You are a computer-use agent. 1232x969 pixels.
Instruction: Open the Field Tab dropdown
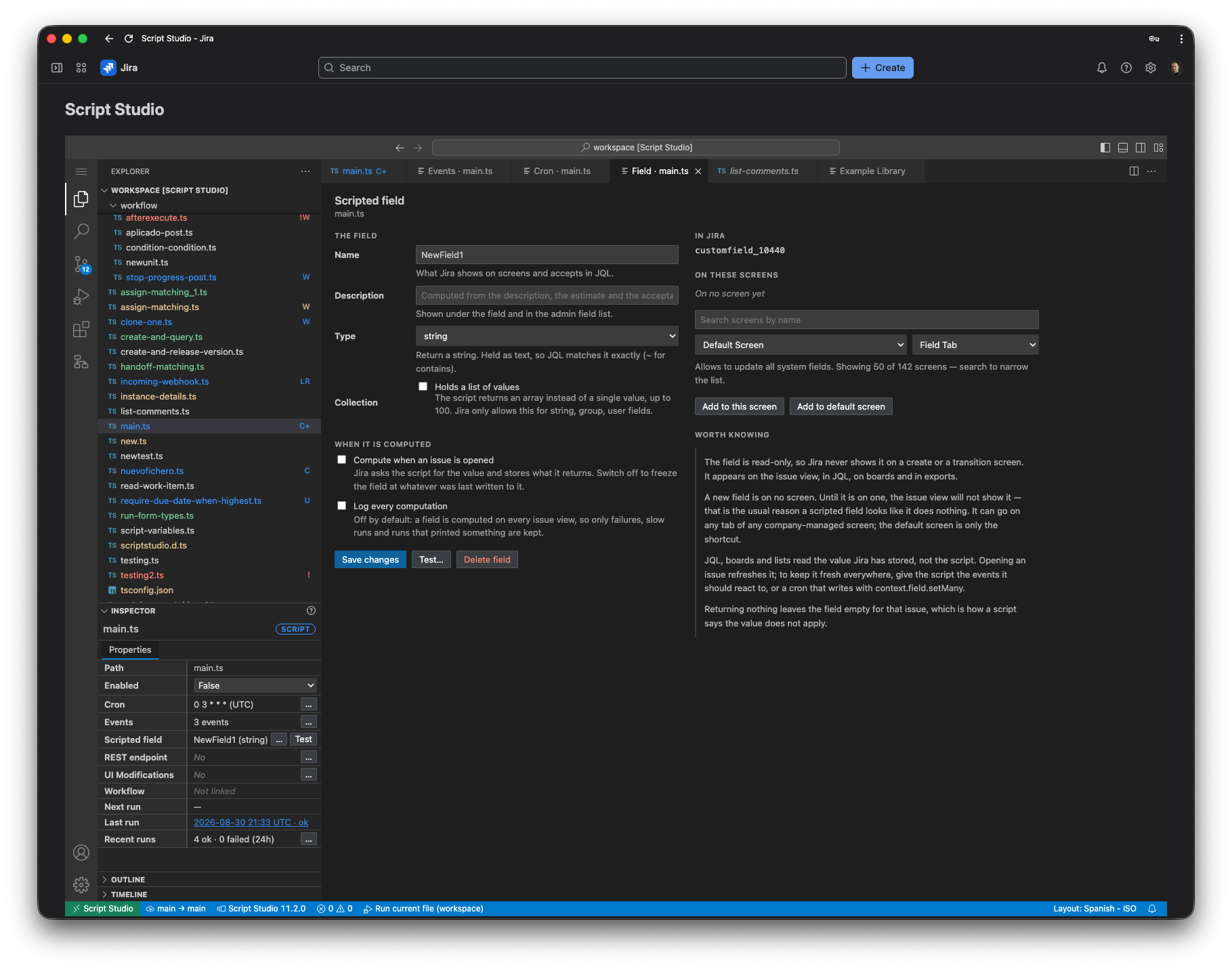975,345
